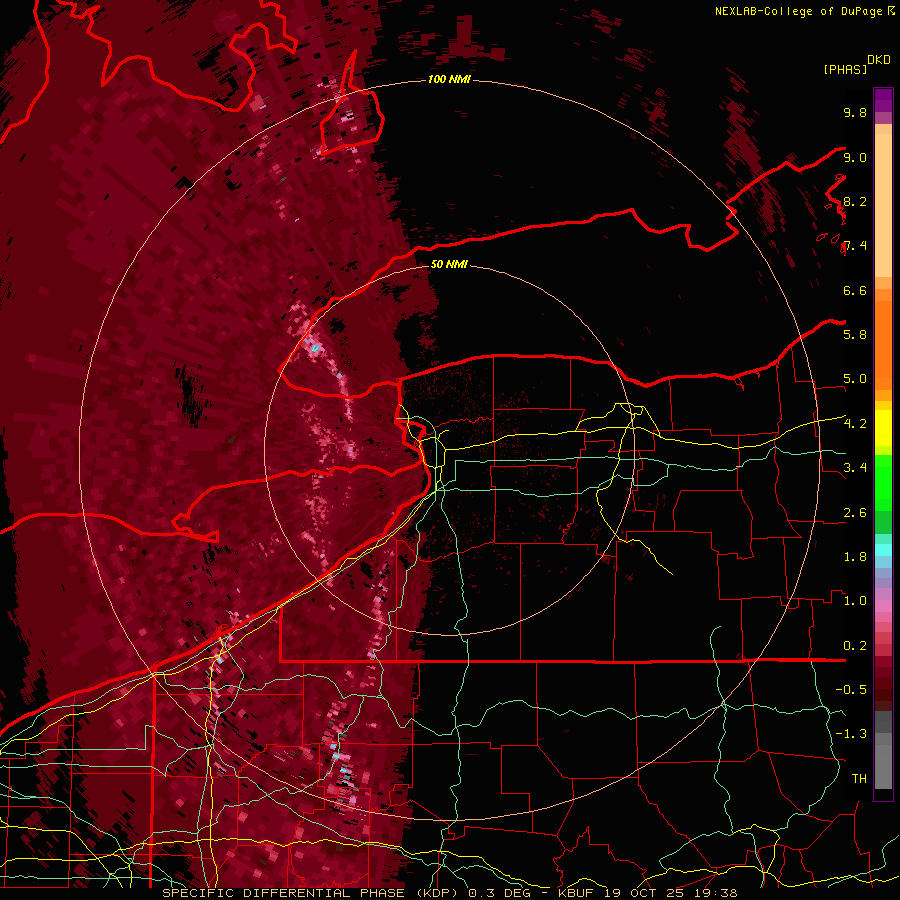The image size is (900, 900).
Task: Click the KBUF station identifier in caption
Action: pos(577,893)
